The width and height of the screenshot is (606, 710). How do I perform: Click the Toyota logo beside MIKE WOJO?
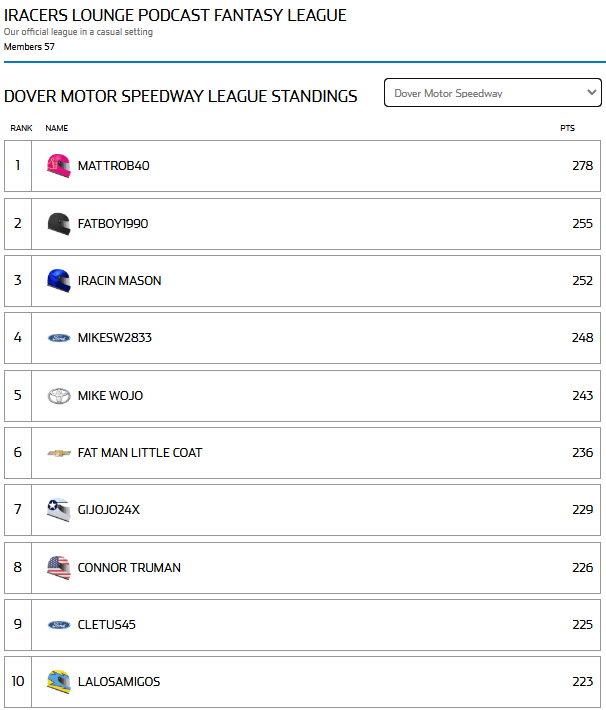click(x=59, y=396)
